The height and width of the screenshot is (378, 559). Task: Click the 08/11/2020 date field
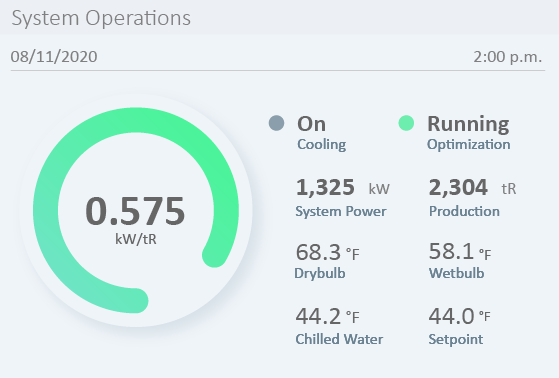click(x=54, y=57)
